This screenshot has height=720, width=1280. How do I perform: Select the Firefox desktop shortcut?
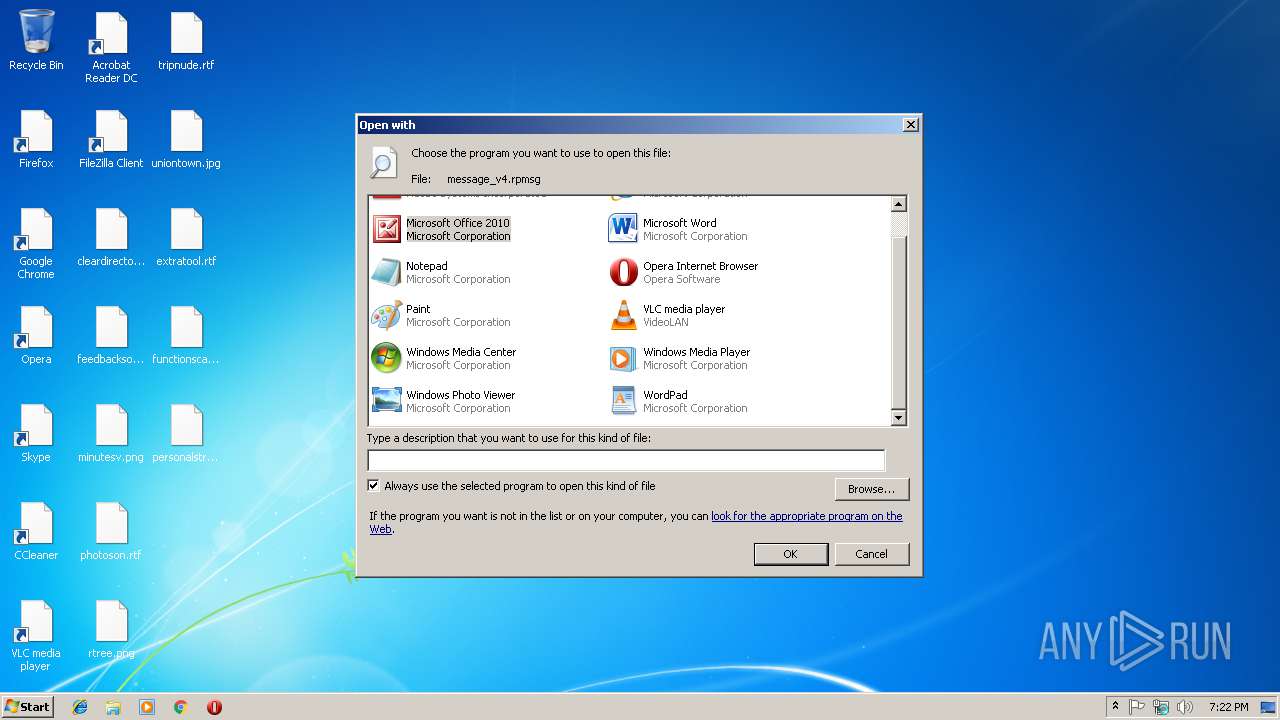36,139
